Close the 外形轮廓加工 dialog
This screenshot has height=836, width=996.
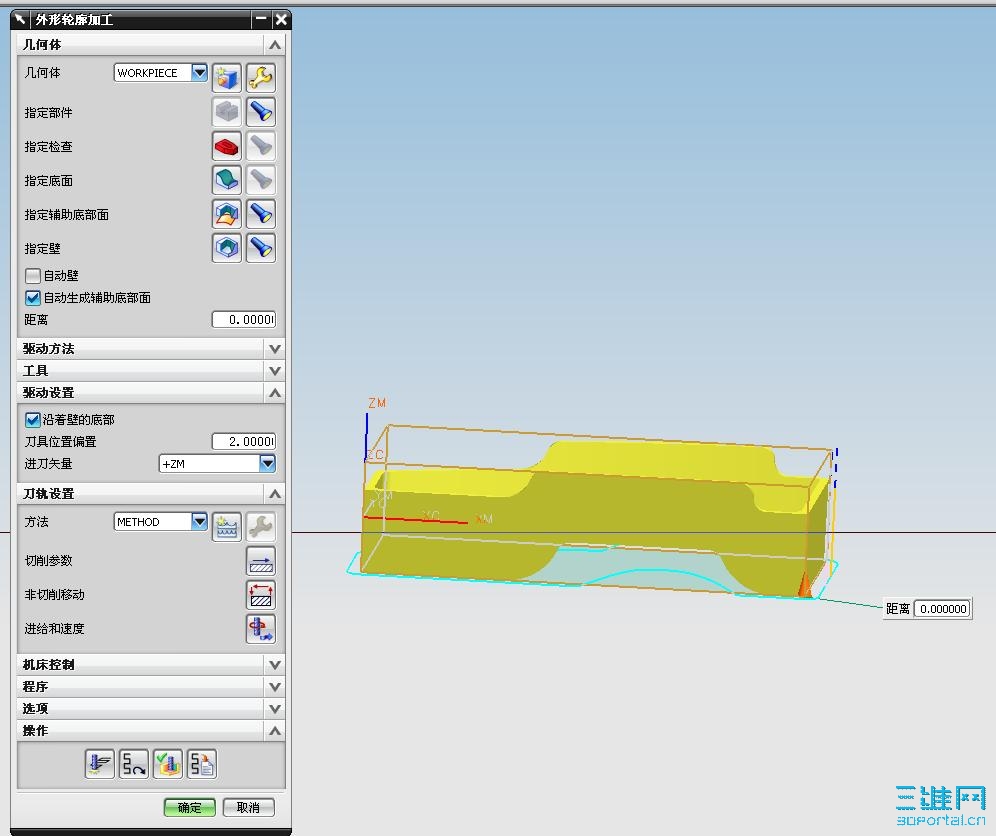281,20
